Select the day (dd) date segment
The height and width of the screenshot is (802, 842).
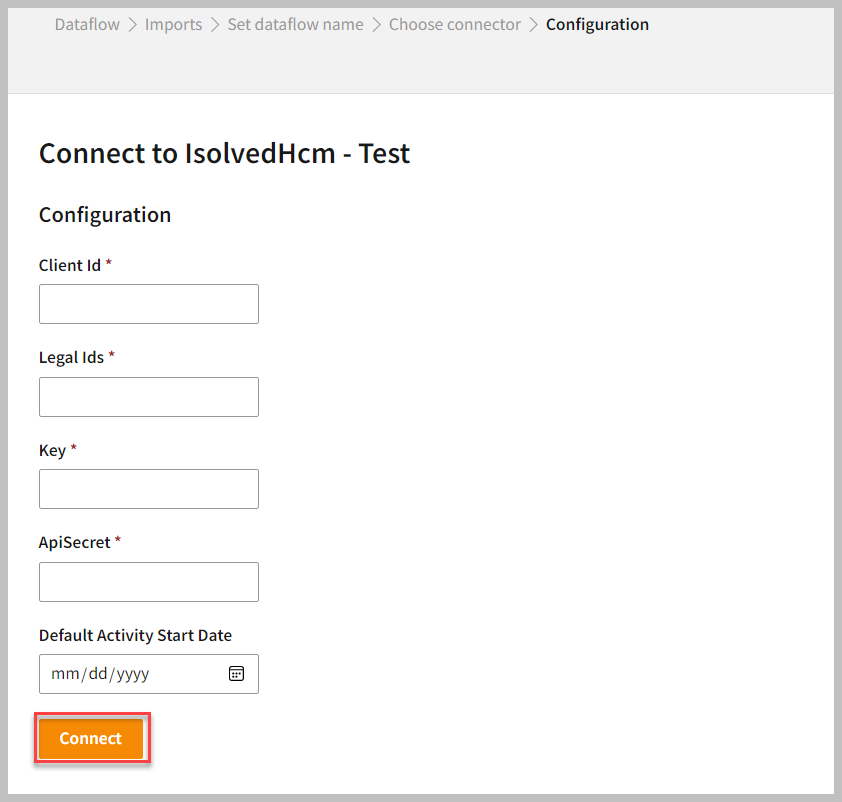97,674
